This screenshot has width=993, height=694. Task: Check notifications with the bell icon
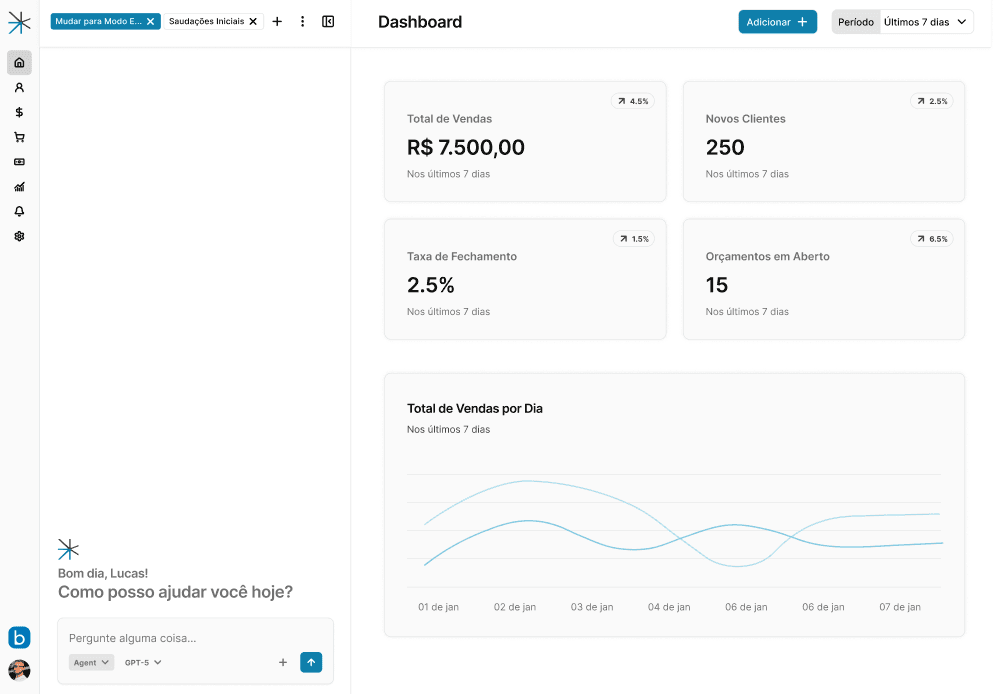click(19, 211)
